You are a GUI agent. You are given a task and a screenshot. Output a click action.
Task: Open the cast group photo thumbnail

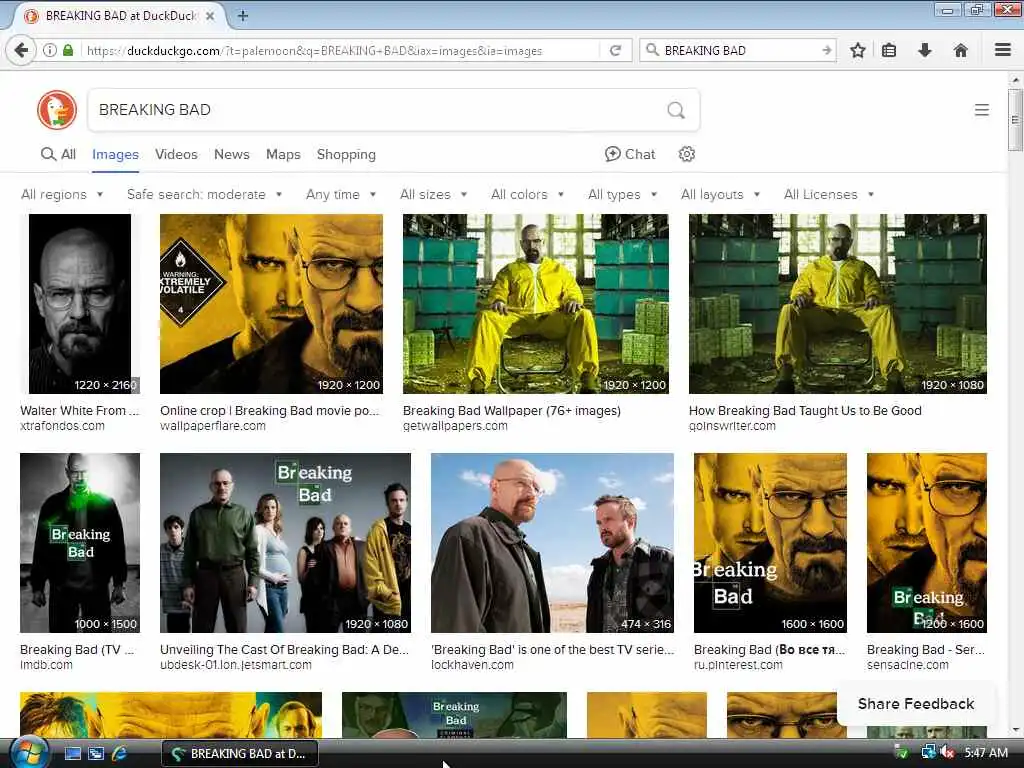pyautogui.click(x=285, y=543)
